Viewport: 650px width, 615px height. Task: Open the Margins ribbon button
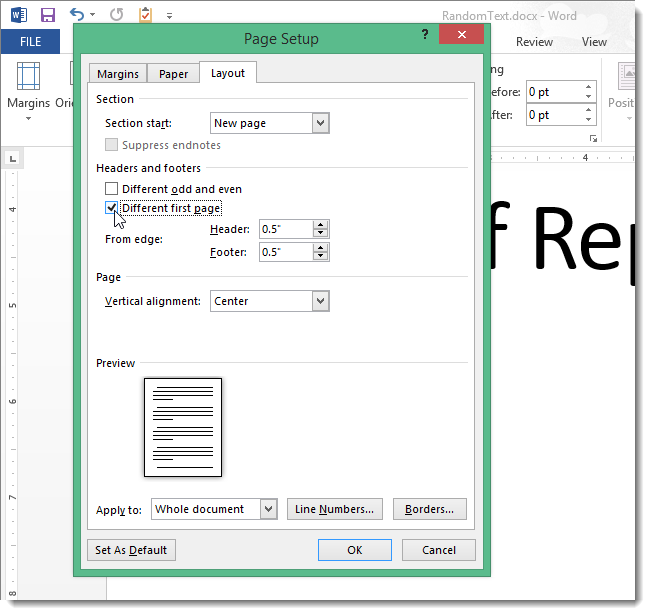(28, 91)
